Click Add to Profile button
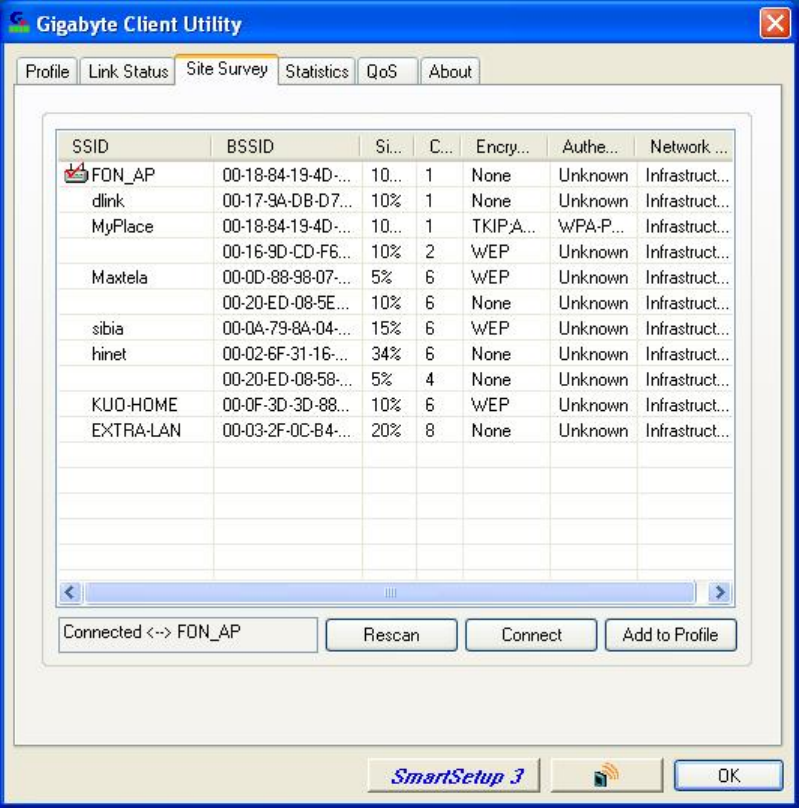 pos(670,634)
